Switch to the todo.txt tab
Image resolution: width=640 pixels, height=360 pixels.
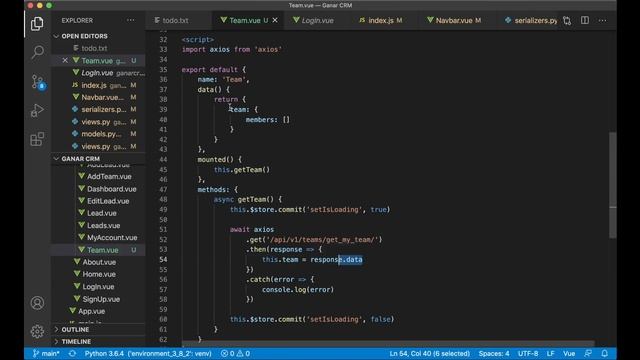(x=176, y=20)
